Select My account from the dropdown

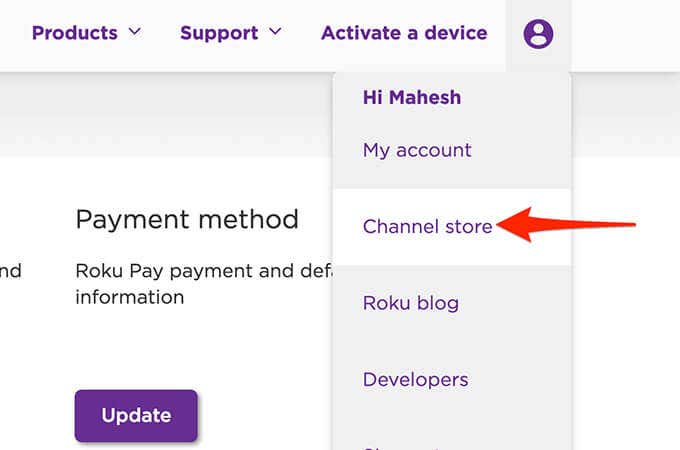[x=417, y=150]
